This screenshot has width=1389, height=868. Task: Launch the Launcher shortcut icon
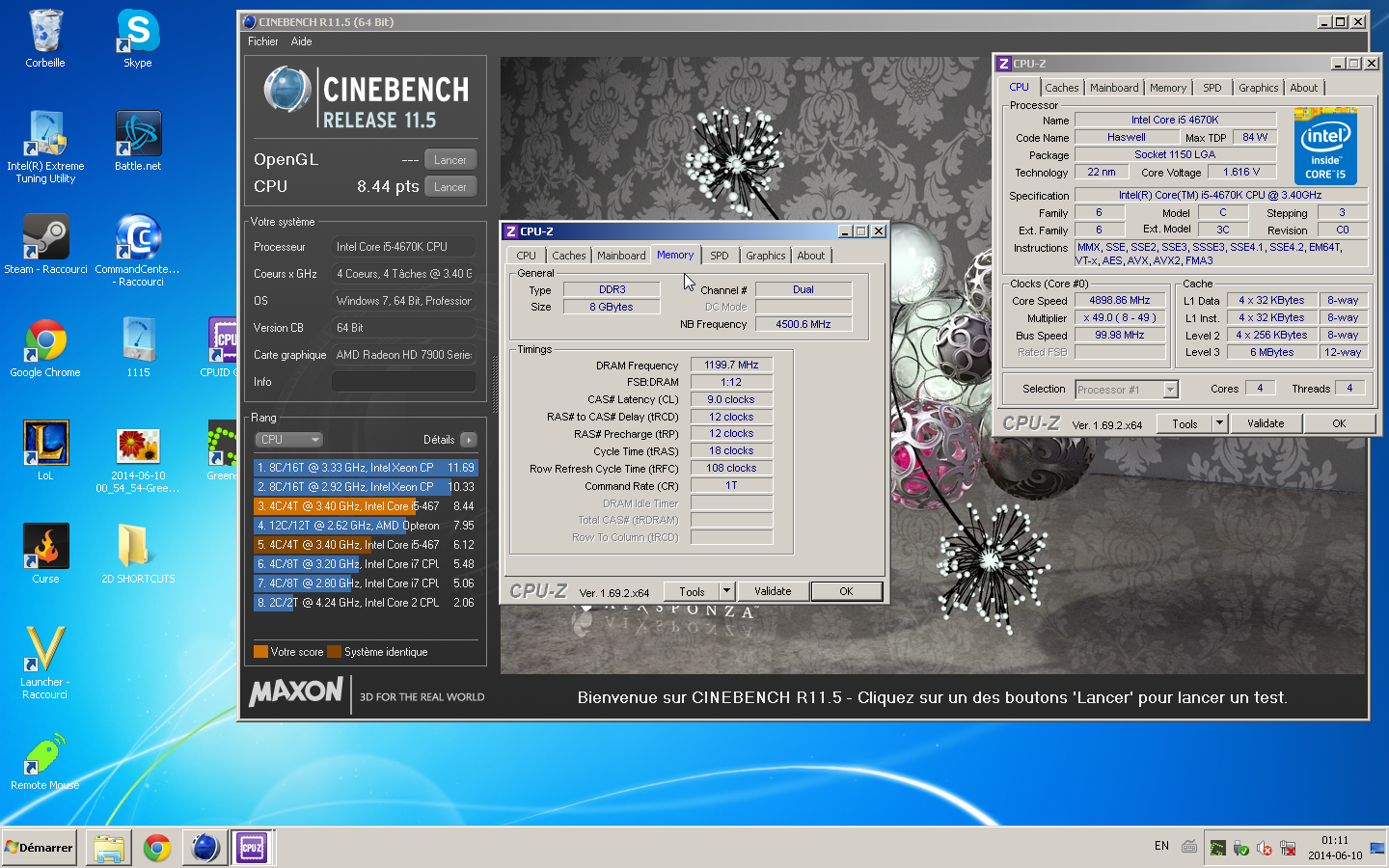45,663
